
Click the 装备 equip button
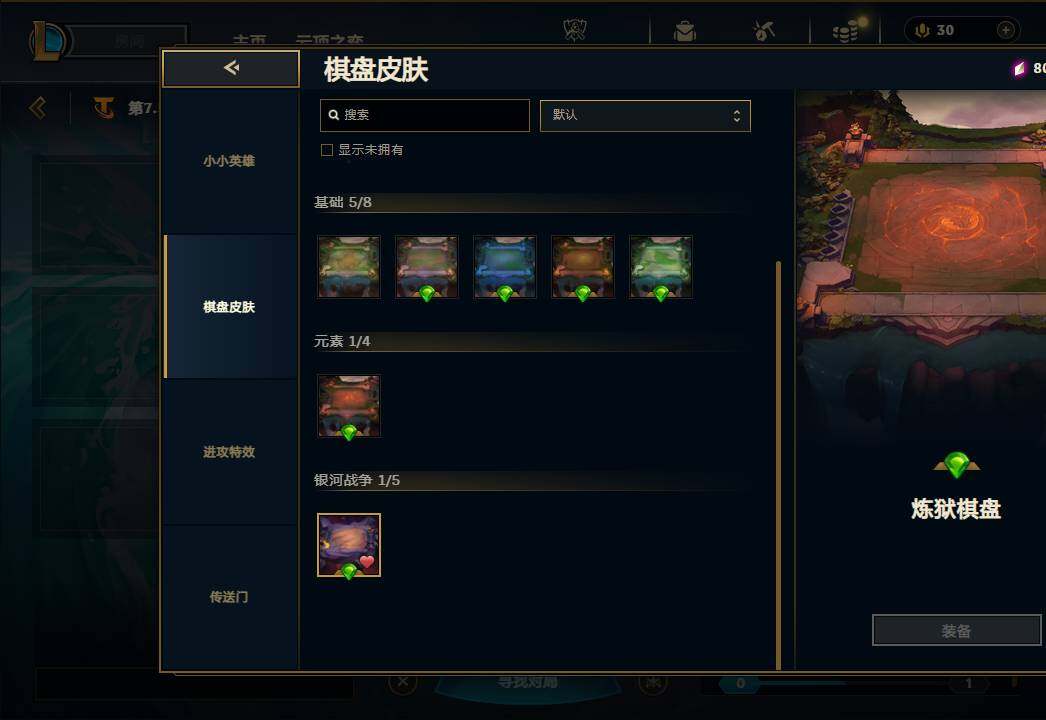pyautogui.click(x=957, y=631)
